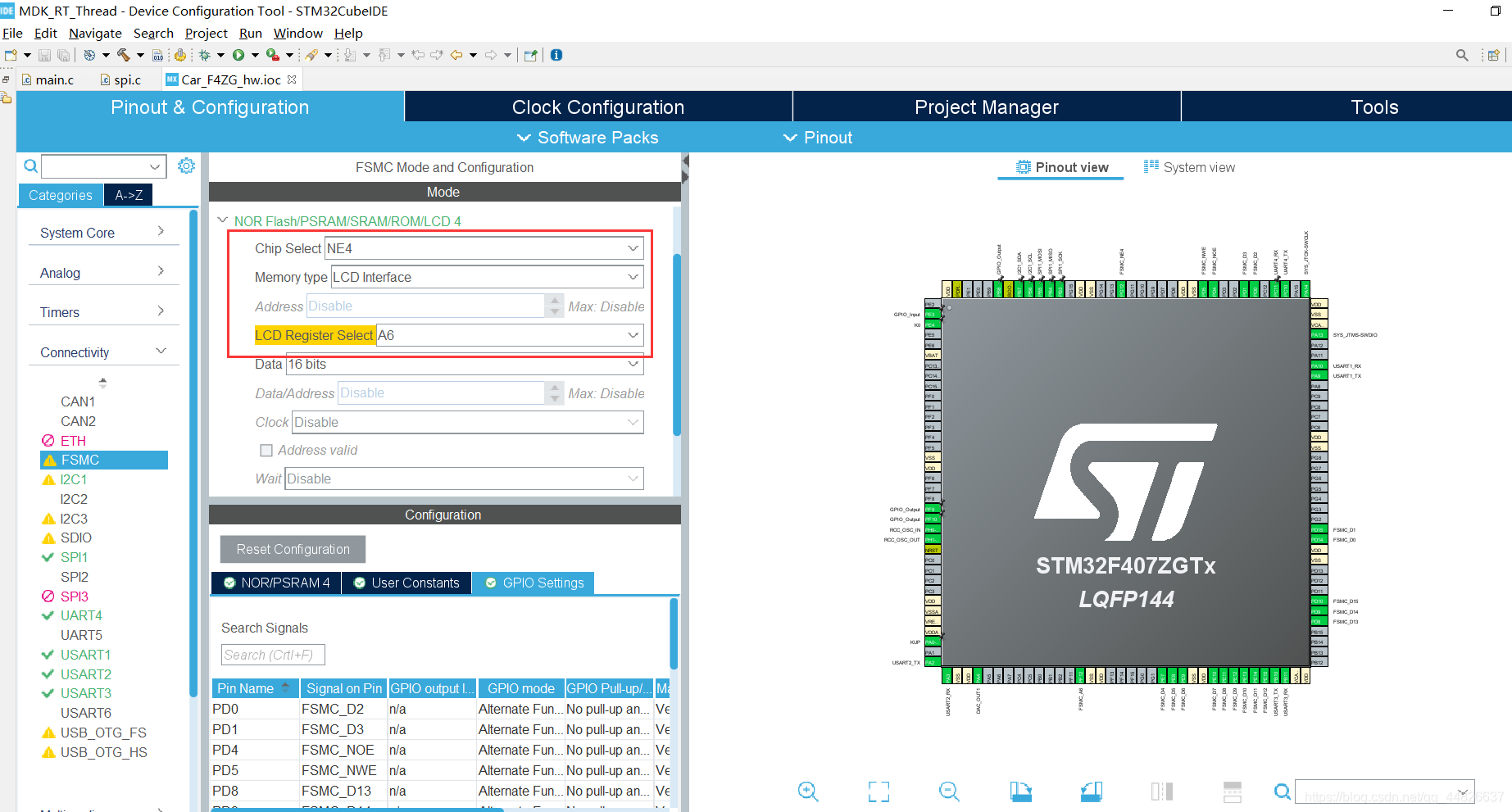Rotate pinout counter-clockwise icon
This screenshot has width=1512, height=812.
click(x=1092, y=792)
